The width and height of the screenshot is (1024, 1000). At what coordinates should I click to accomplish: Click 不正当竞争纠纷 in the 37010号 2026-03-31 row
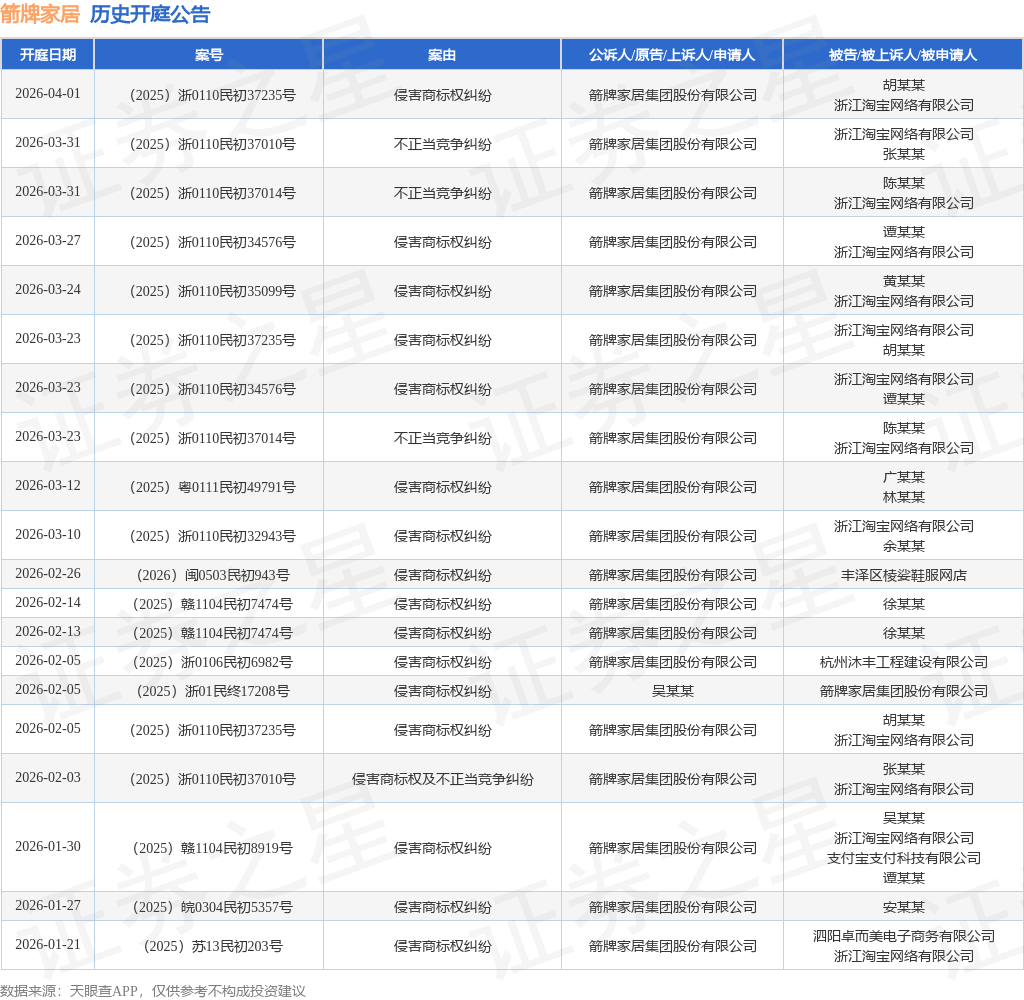(442, 144)
